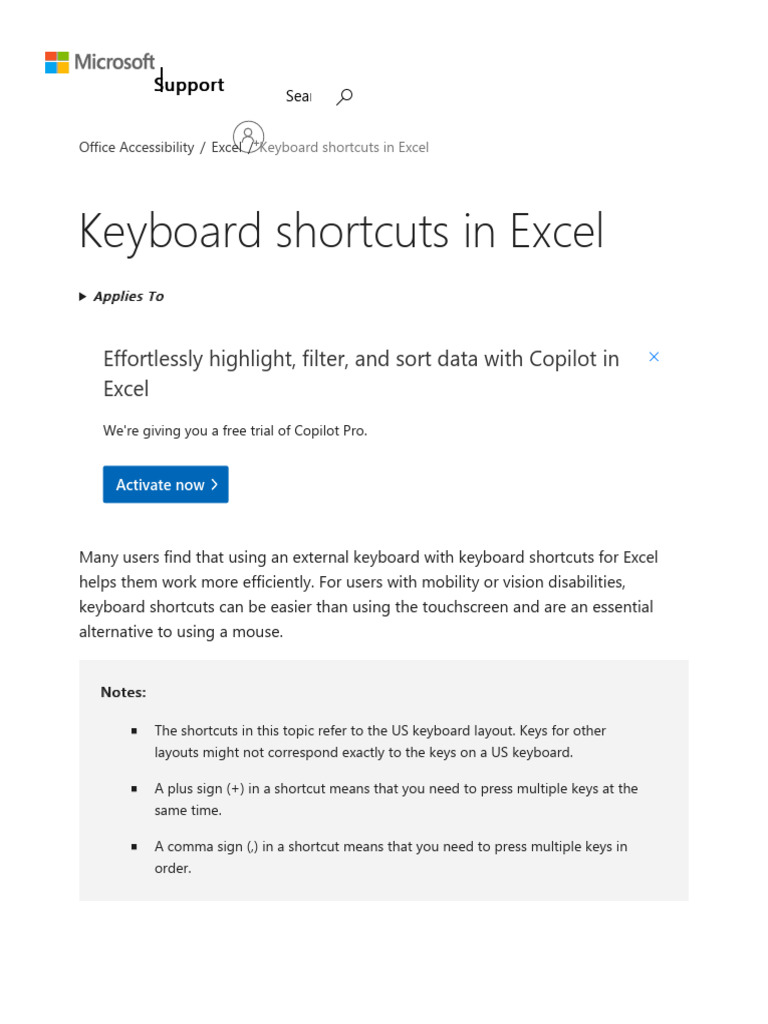This screenshot has width=768, height=1024.
Task: Click the plus sign shortcut note
Action: (395, 799)
